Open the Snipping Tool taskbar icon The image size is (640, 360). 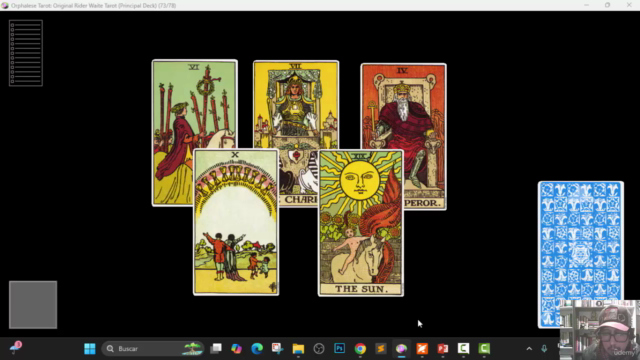(x=278, y=349)
